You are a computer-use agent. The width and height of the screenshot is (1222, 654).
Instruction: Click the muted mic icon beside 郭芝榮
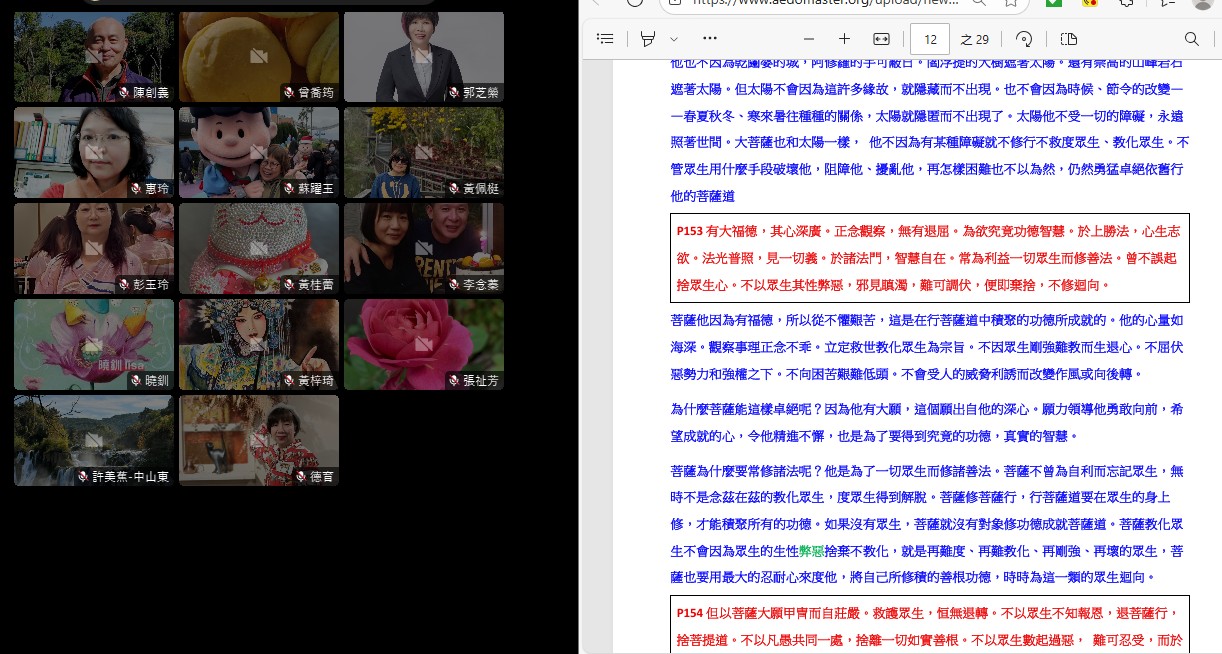(452, 93)
